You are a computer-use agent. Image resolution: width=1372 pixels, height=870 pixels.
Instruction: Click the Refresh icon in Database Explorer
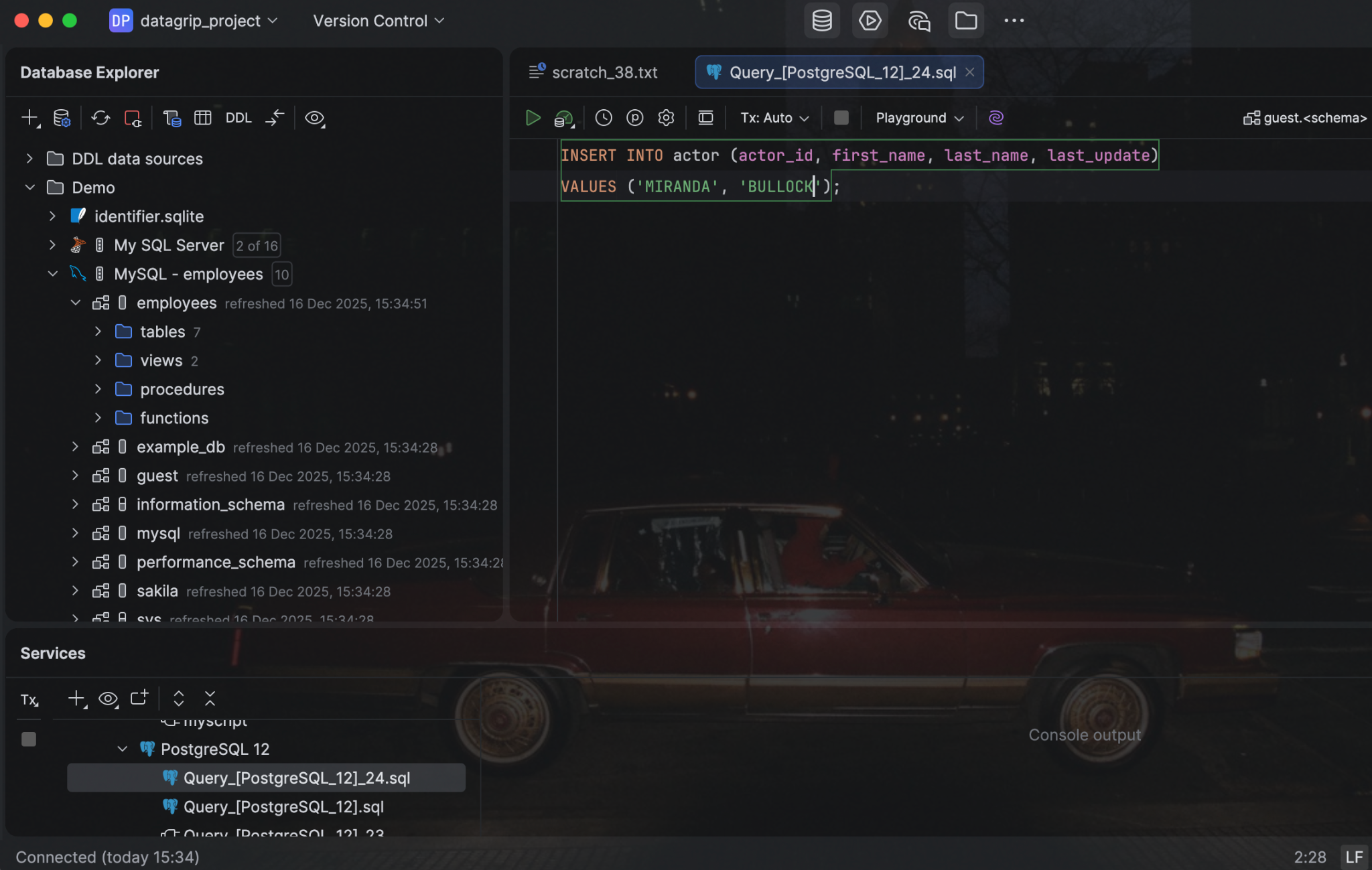100,118
